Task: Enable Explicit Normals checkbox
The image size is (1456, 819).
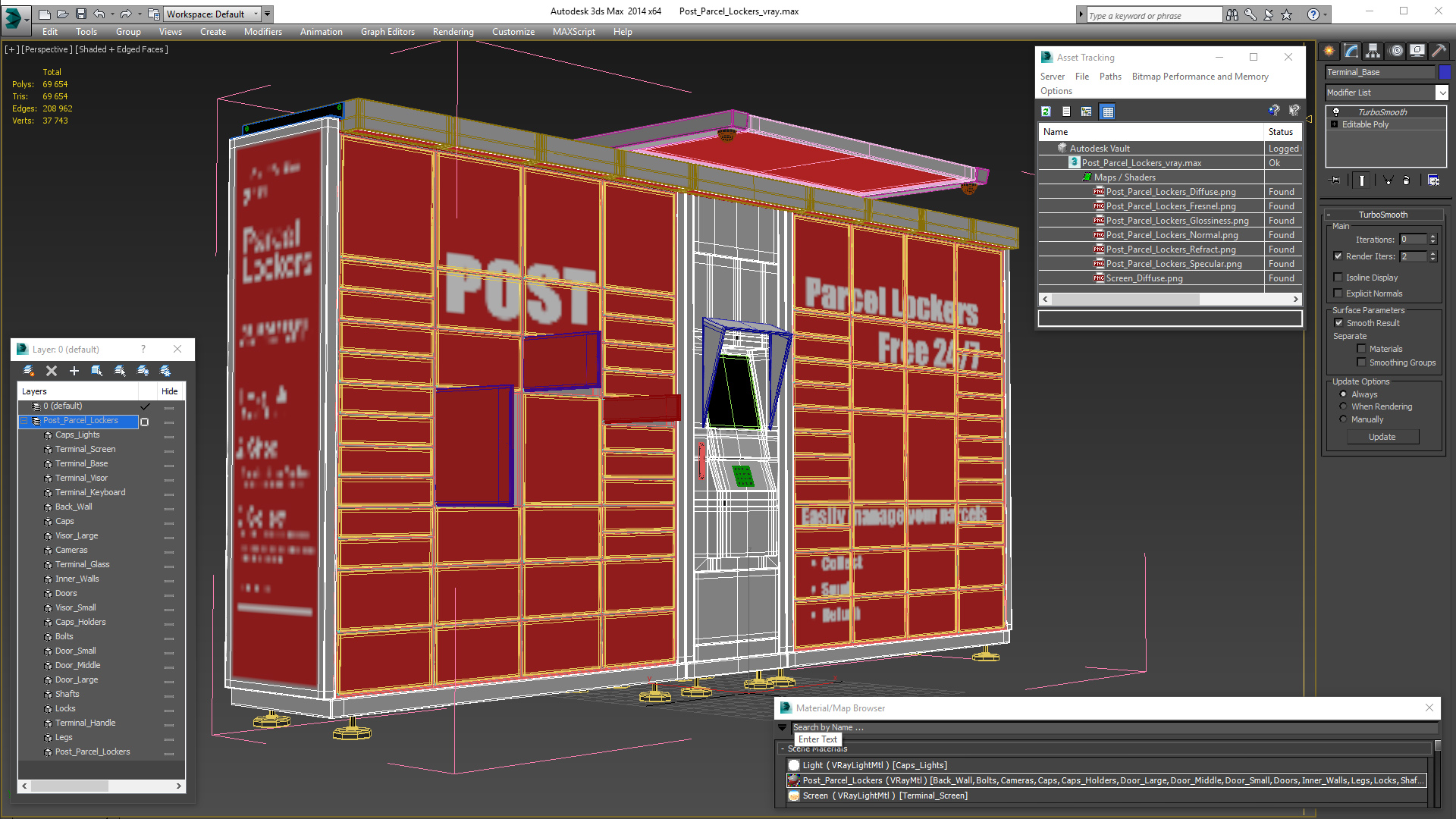Action: coord(1338,293)
